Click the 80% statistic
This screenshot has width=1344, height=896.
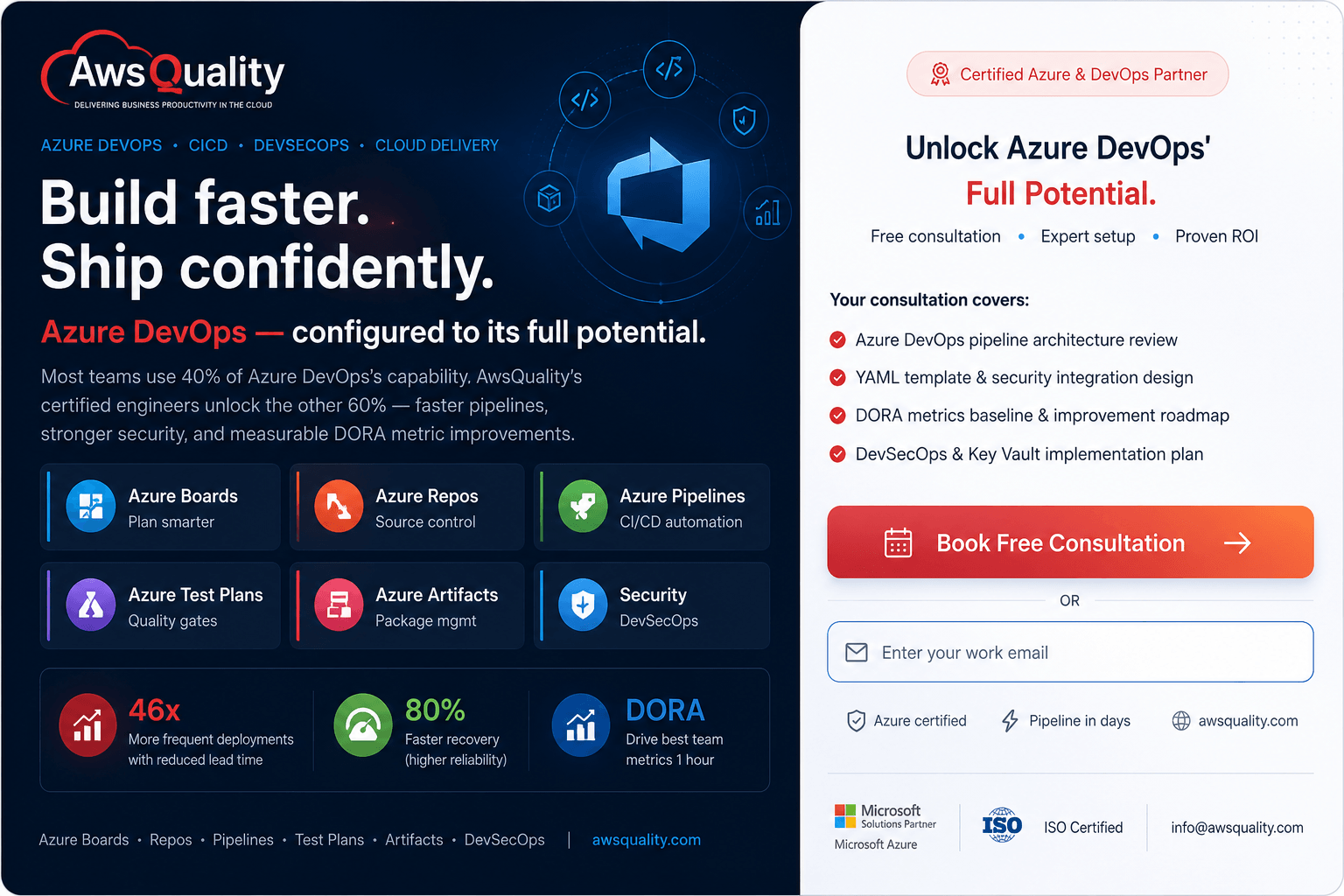pos(435,710)
